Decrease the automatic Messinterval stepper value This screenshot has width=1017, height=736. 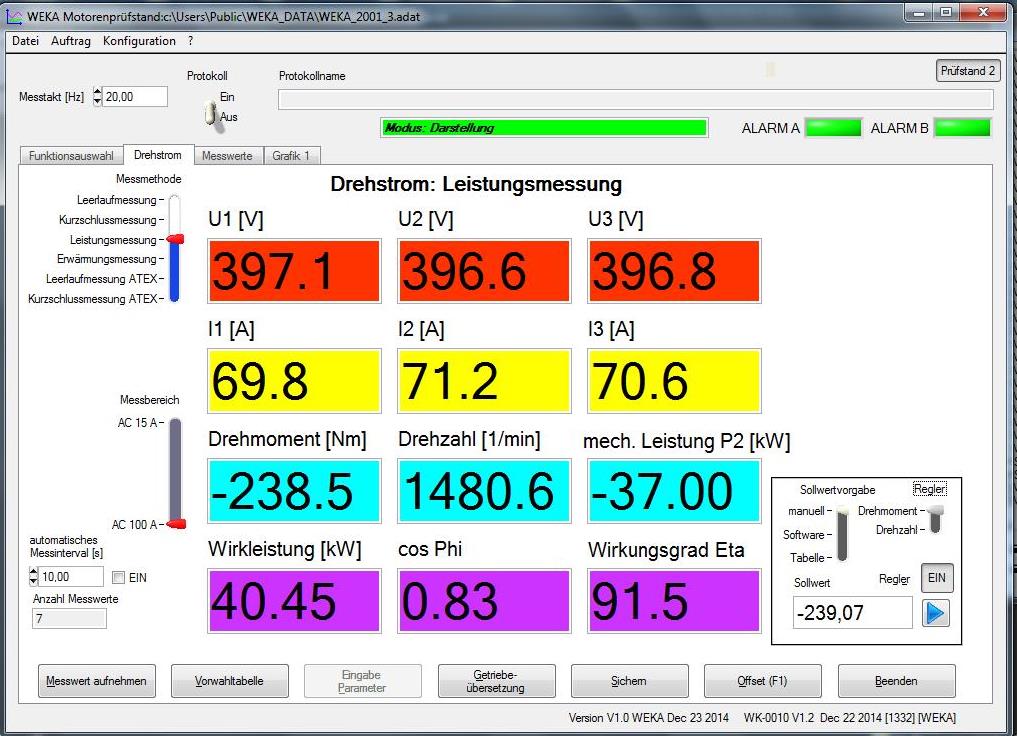(35, 582)
